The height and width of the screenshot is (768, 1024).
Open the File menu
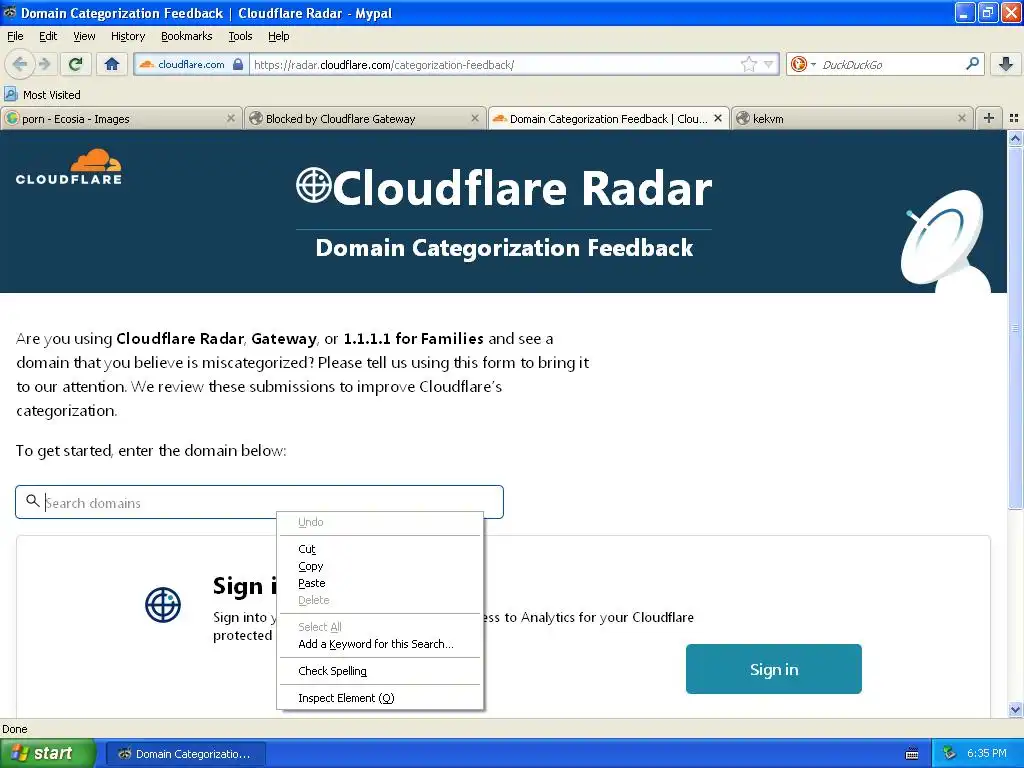tap(15, 36)
